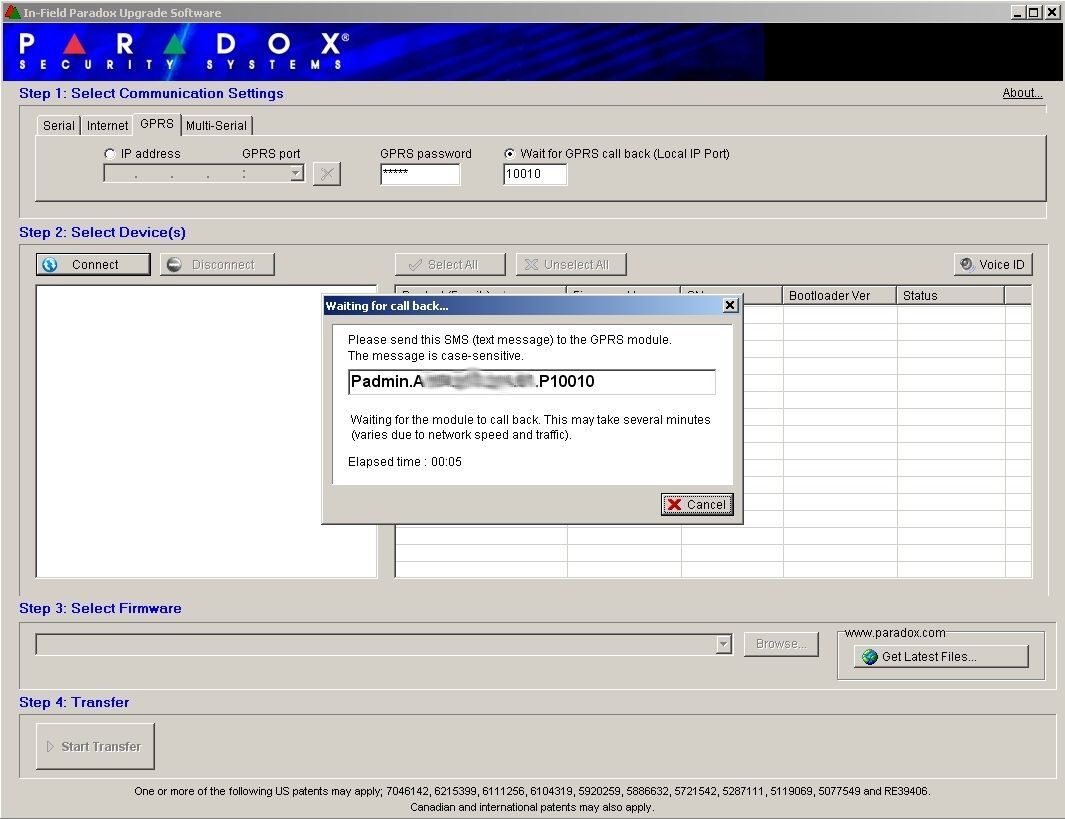Open Voice ID via its speaker icon

(x=966, y=265)
